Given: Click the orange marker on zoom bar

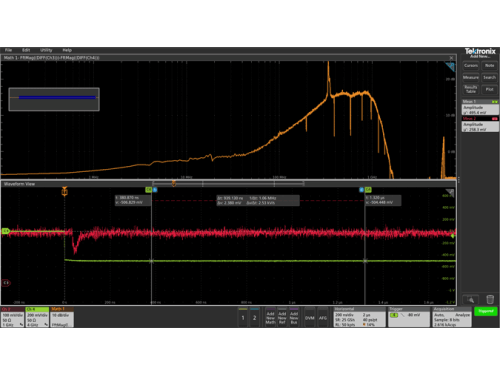Looking at the screenshot, I should [x=173, y=183].
